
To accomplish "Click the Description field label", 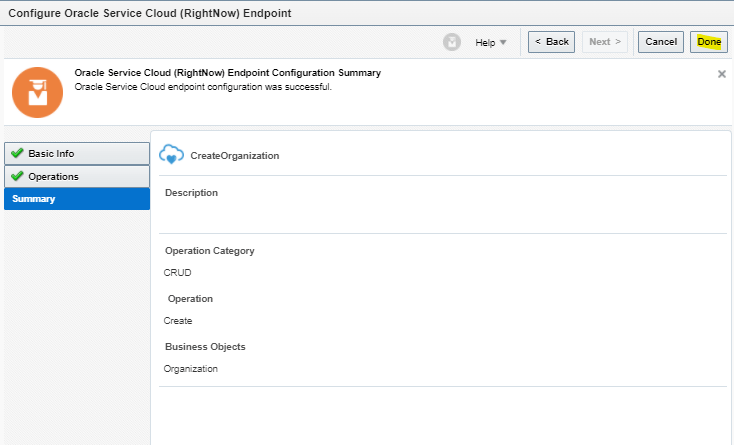I will 191,192.
